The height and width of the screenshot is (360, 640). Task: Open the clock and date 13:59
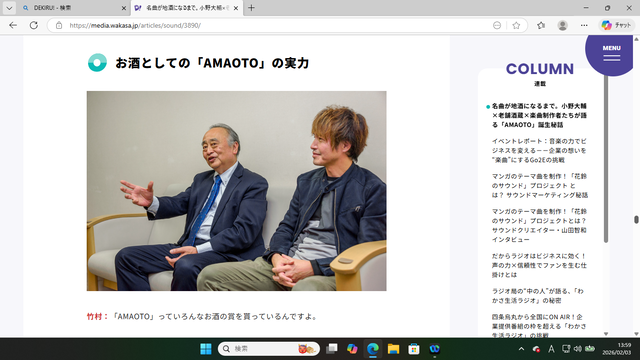click(x=617, y=349)
